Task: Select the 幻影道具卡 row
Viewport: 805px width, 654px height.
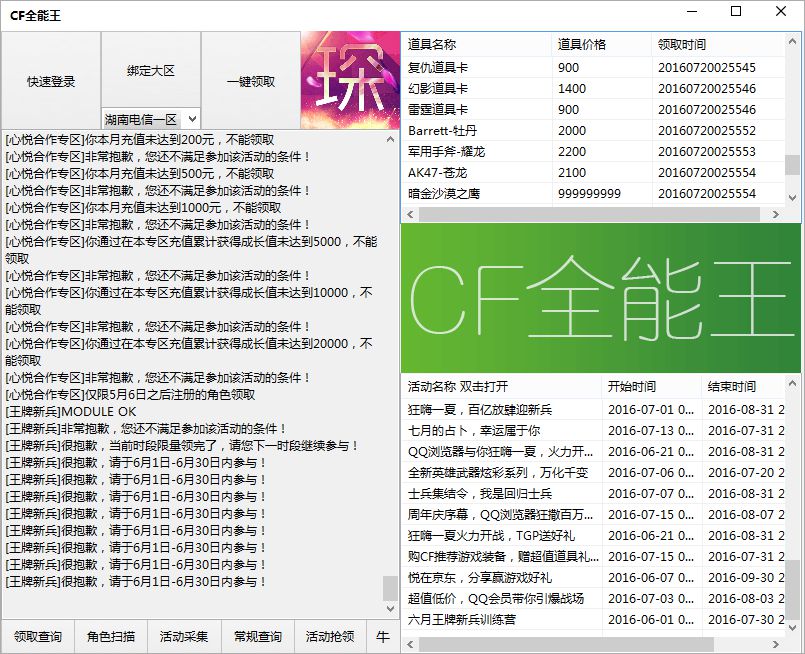Action: (x=593, y=88)
